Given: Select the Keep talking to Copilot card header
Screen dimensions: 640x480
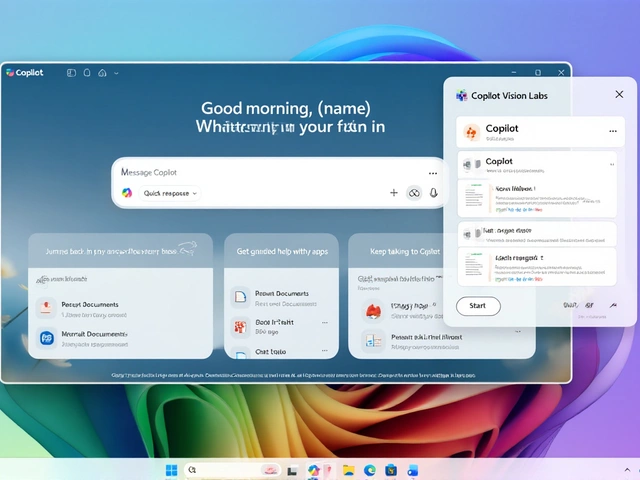Looking at the screenshot, I should click(x=404, y=251).
